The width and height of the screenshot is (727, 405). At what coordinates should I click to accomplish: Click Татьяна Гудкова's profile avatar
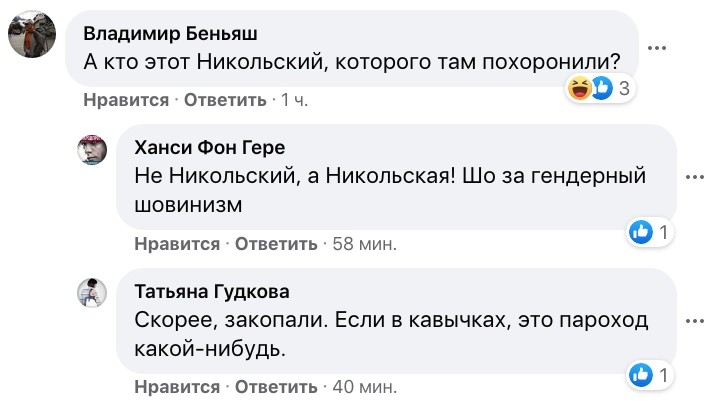click(93, 292)
